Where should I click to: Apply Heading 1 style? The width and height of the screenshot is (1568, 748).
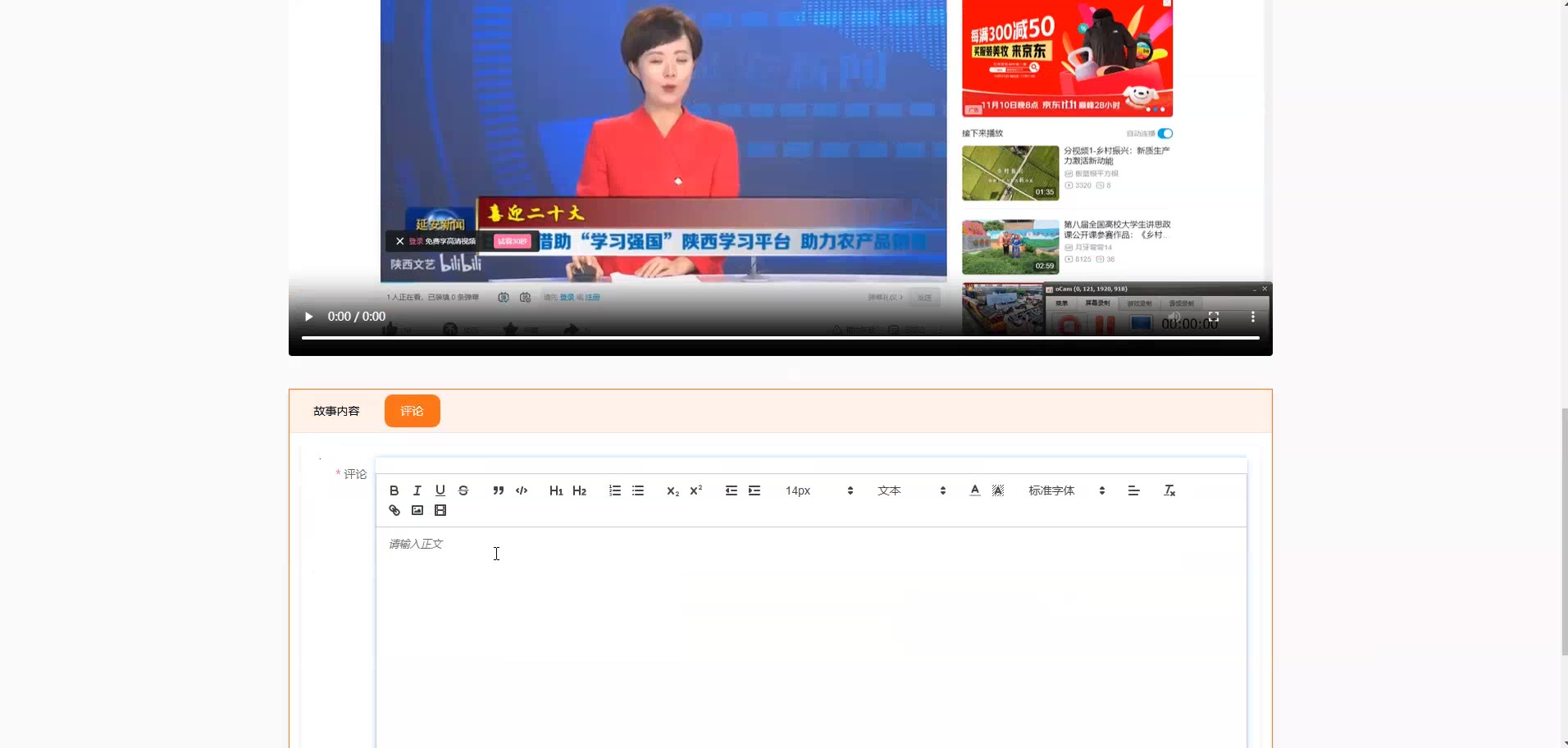click(556, 490)
